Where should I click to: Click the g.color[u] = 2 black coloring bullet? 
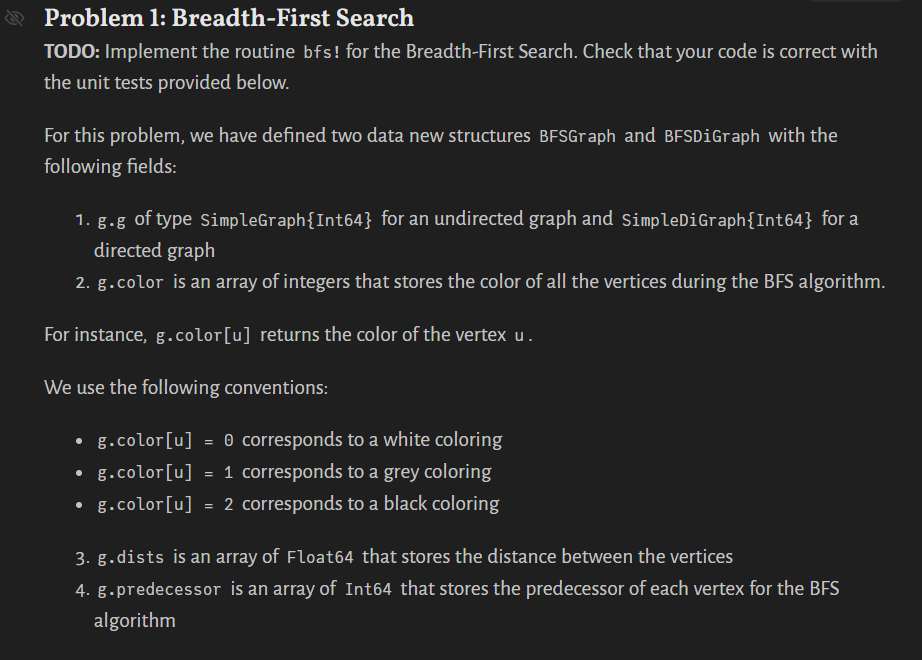[297, 504]
